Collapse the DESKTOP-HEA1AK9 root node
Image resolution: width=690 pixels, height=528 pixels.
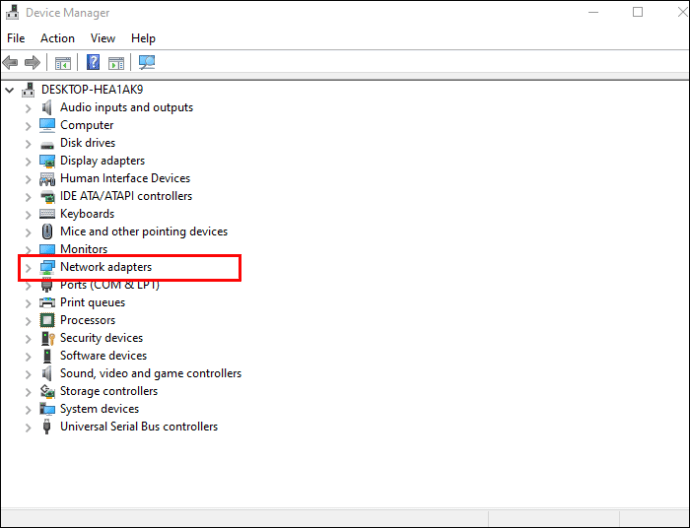pyautogui.click(x=9, y=90)
